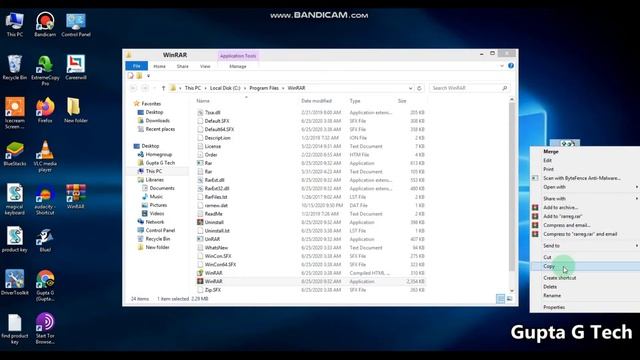This screenshot has height=360, width=640.
Task: Select the This PC desktop icon
Action: tap(15, 24)
